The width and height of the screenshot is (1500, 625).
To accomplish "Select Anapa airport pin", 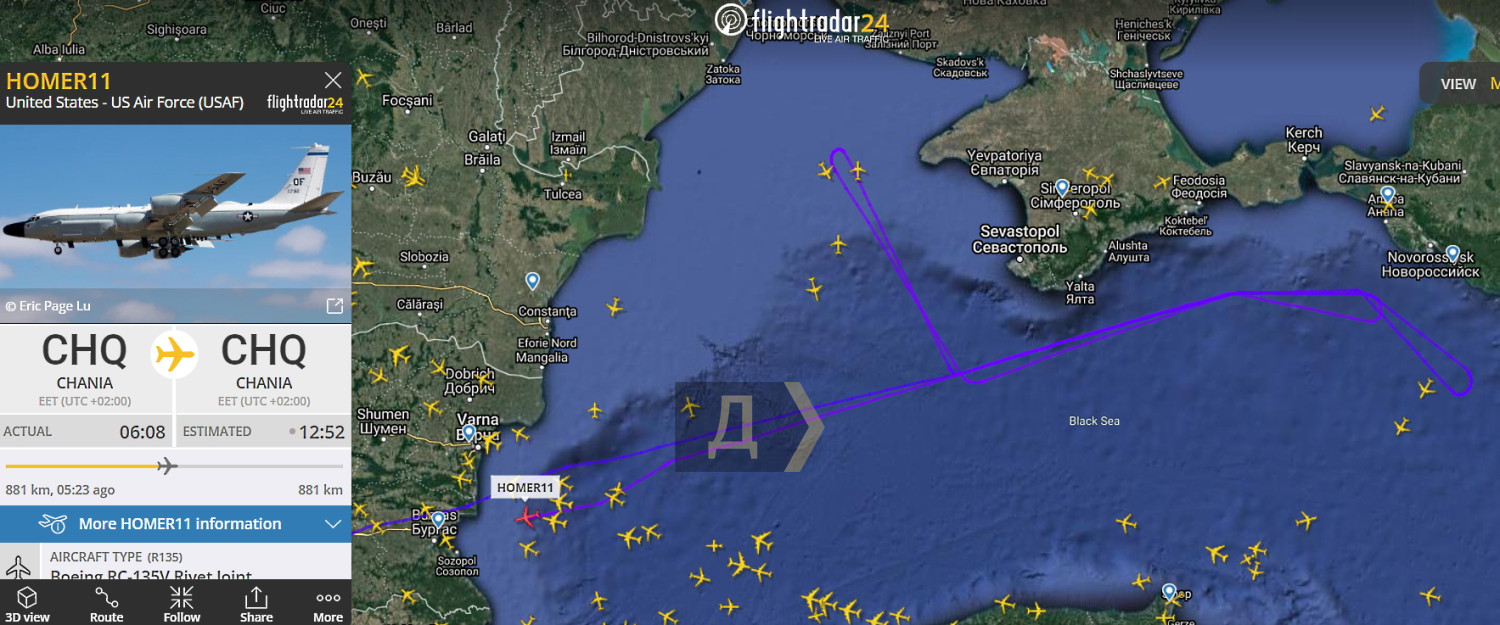I will pos(1388,195).
